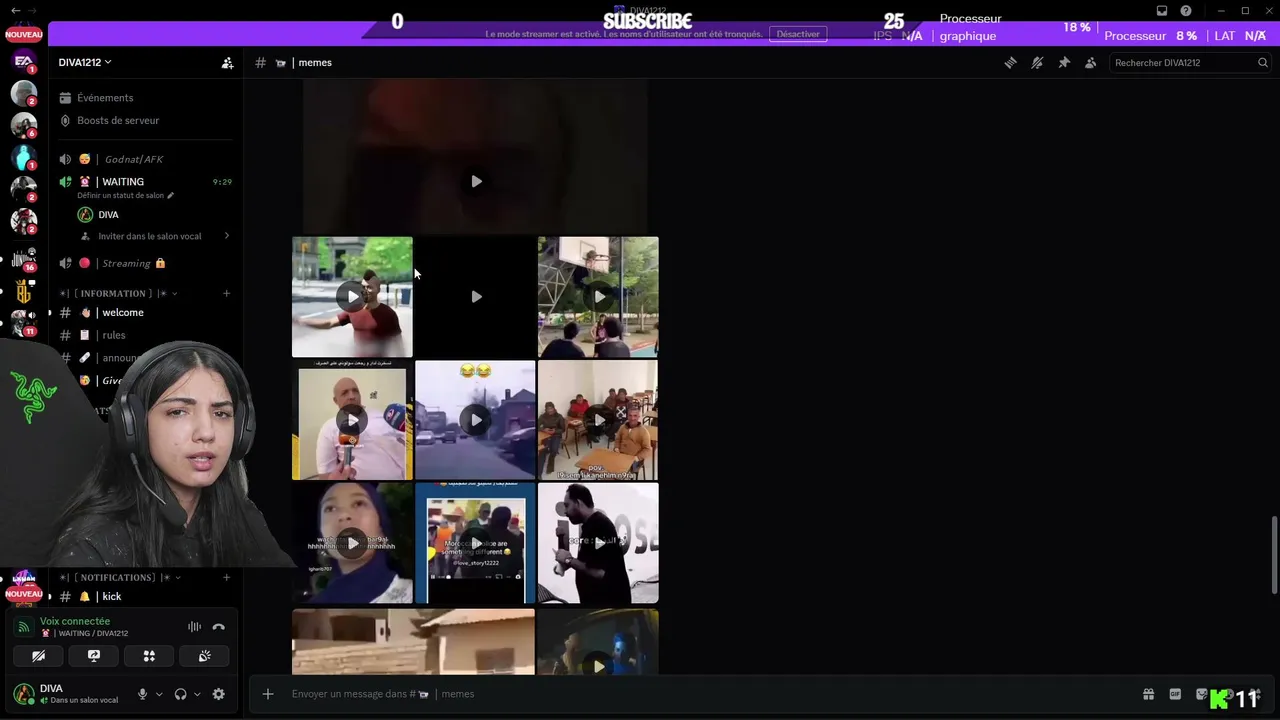The height and width of the screenshot is (720, 1280).
Task: Open the video thumbnail of the tan house
Action: coord(413,641)
